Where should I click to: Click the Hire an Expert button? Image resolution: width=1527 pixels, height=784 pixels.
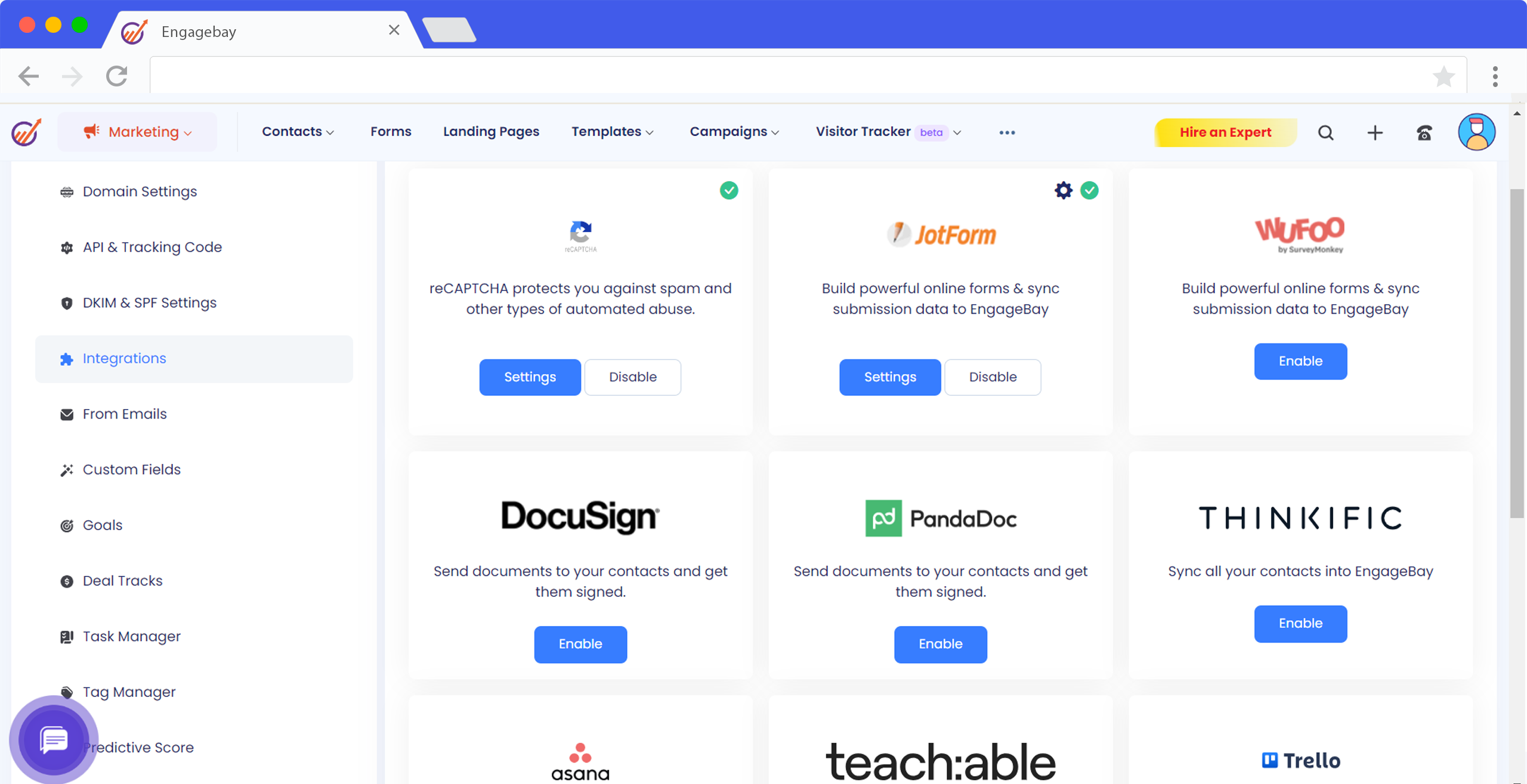[x=1225, y=132]
